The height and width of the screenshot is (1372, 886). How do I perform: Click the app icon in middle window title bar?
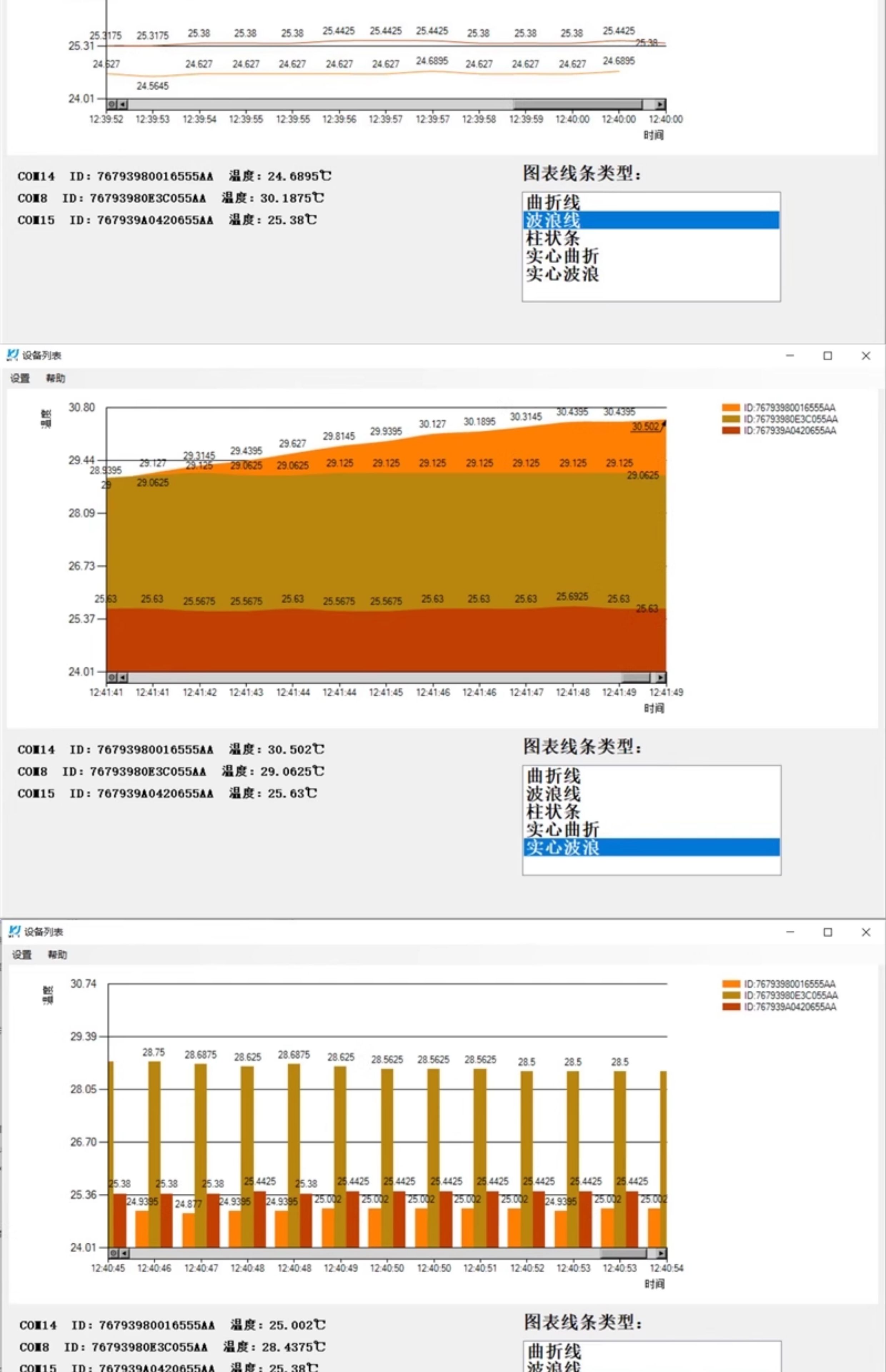coord(12,355)
